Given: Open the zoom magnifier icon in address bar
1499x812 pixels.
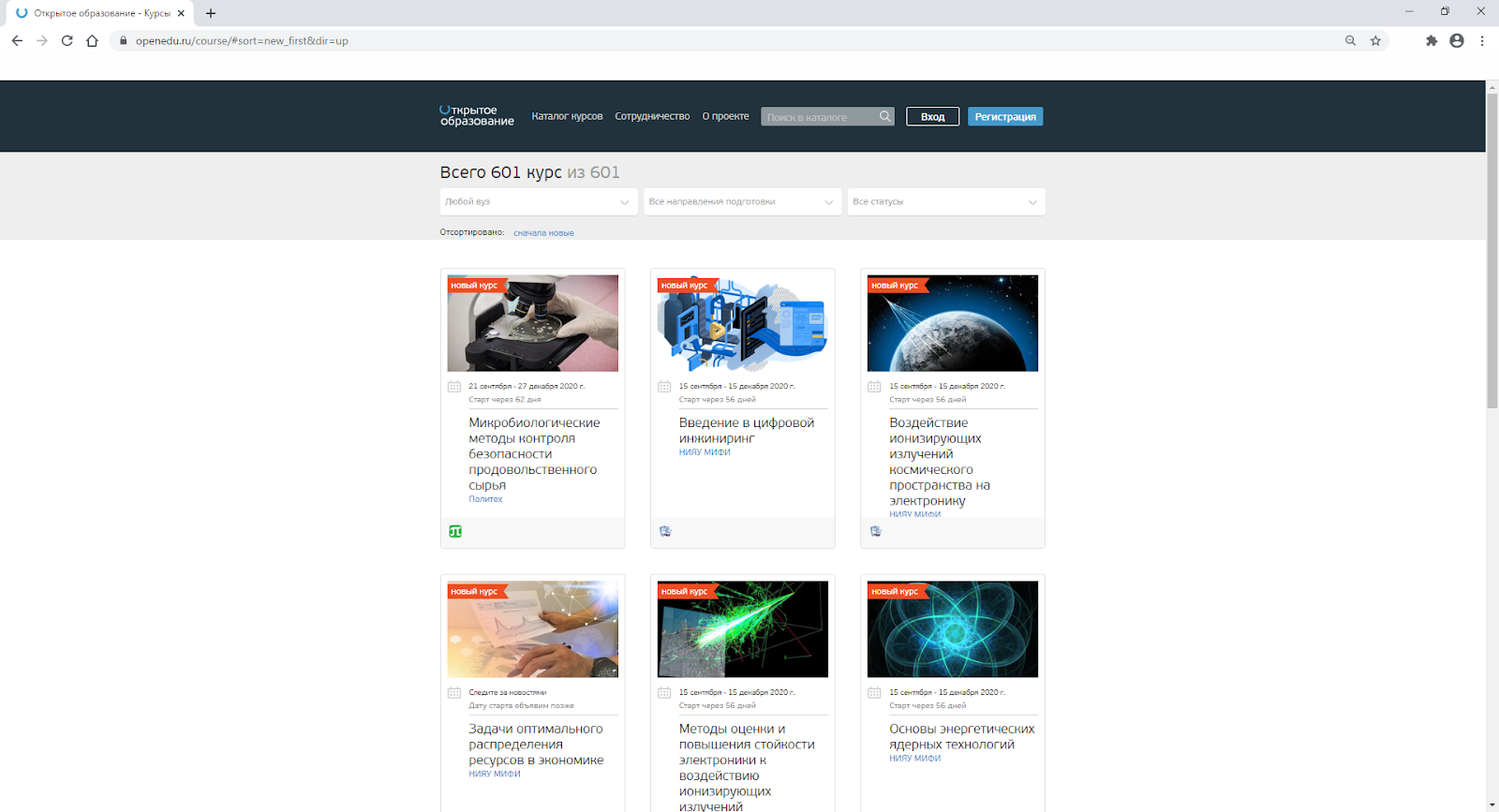Looking at the screenshot, I should 1350,40.
